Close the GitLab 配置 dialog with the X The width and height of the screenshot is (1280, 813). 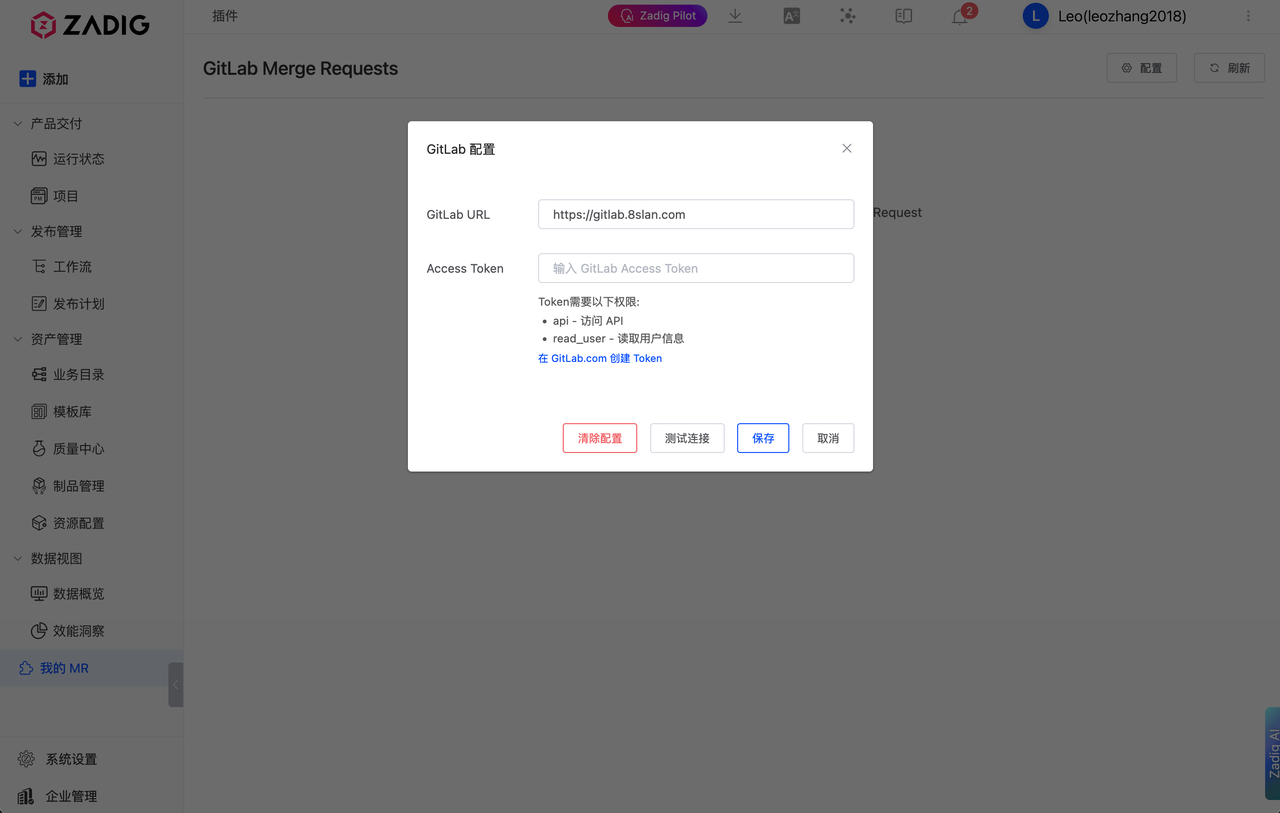coord(847,148)
